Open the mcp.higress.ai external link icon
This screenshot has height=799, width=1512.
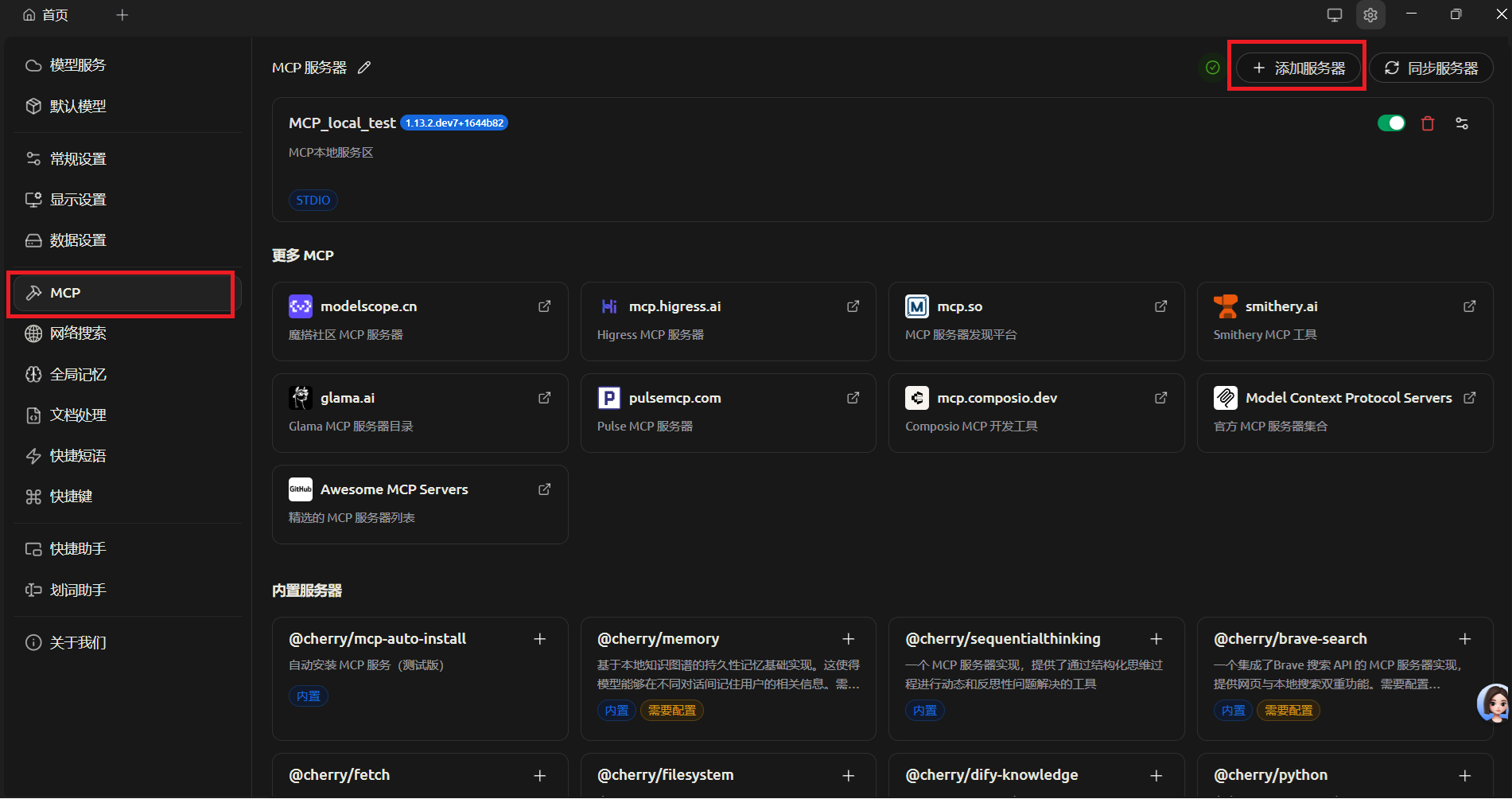[x=853, y=306]
